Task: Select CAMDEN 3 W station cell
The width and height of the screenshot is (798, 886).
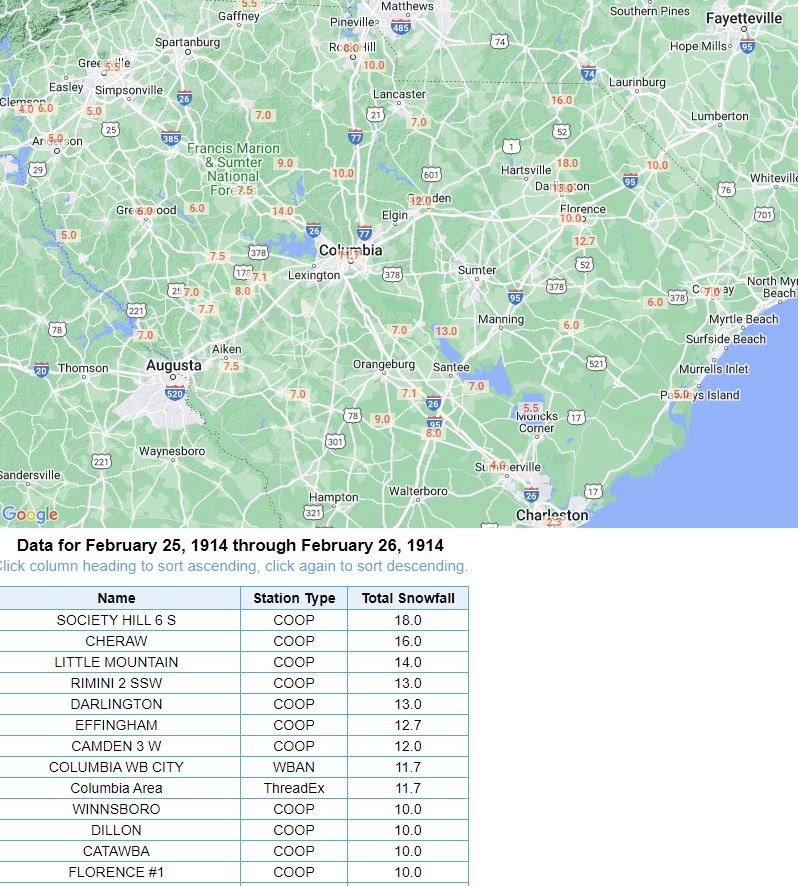Action: coord(116,746)
